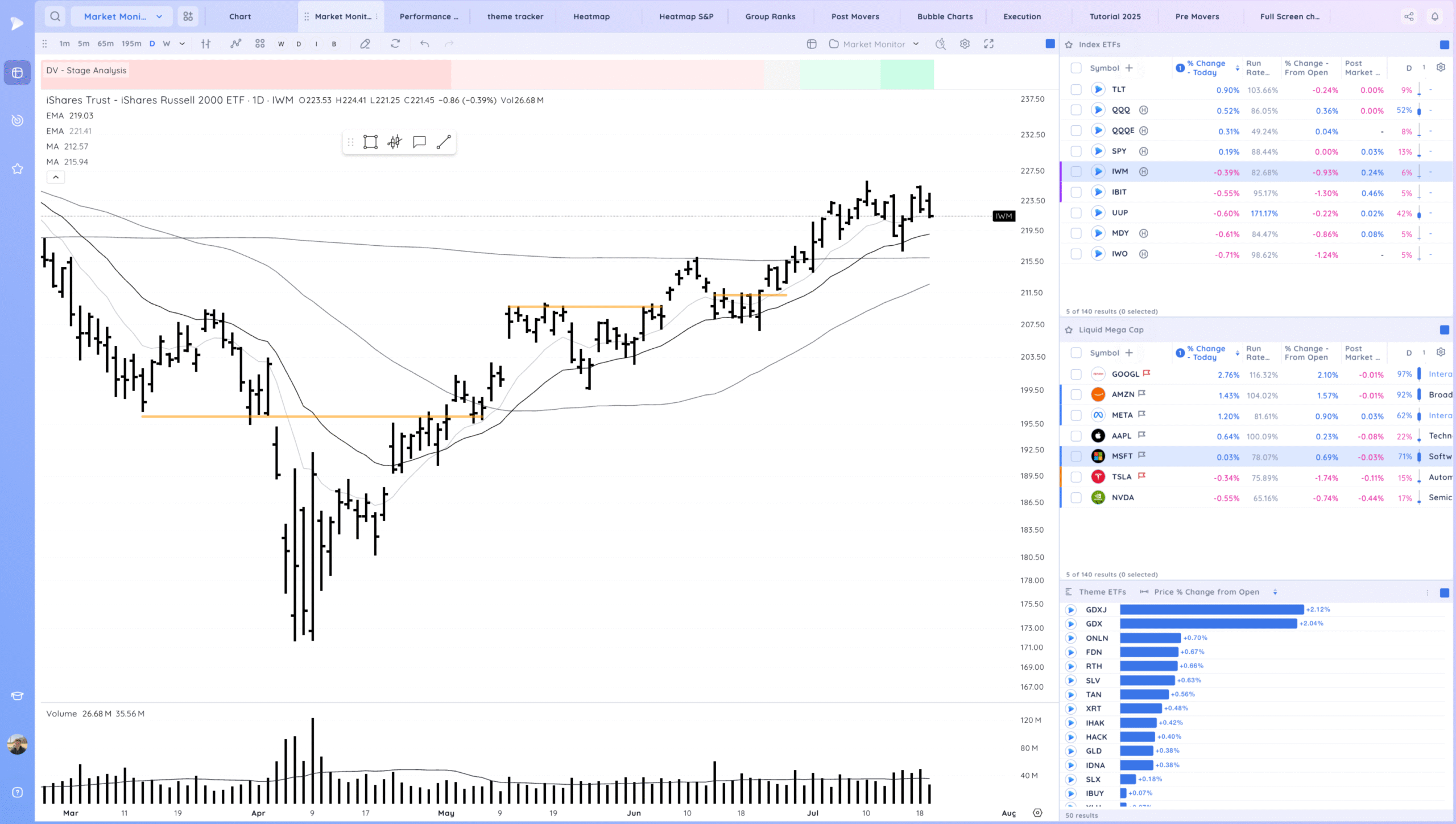
Task: Open chart settings gear icon
Action: pyautogui.click(x=965, y=44)
